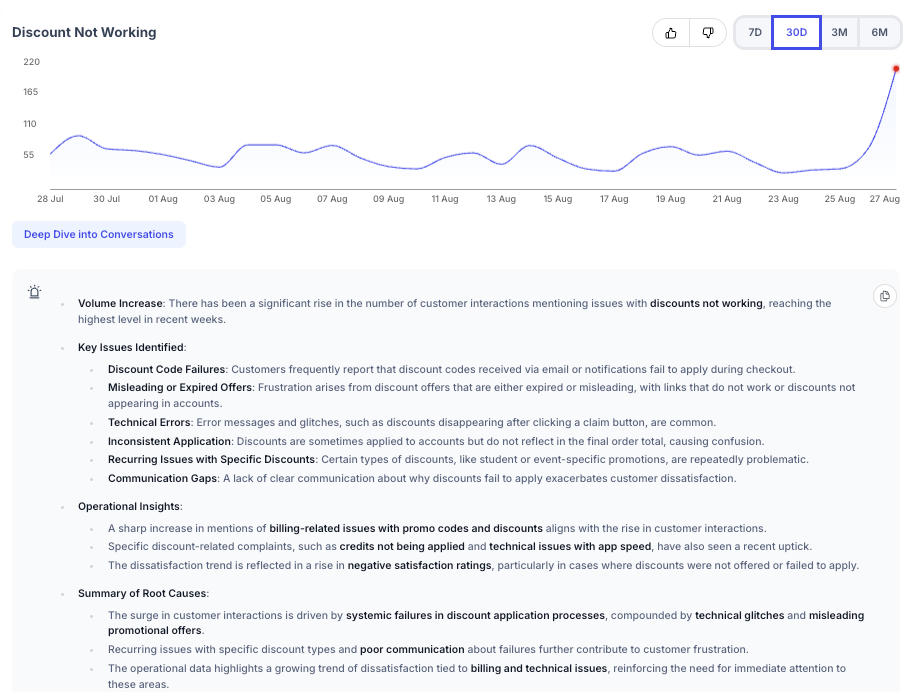This screenshot has width=909, height=692.
Task: Click the red peak marker on 27 Aug
Action: (895, 68)
